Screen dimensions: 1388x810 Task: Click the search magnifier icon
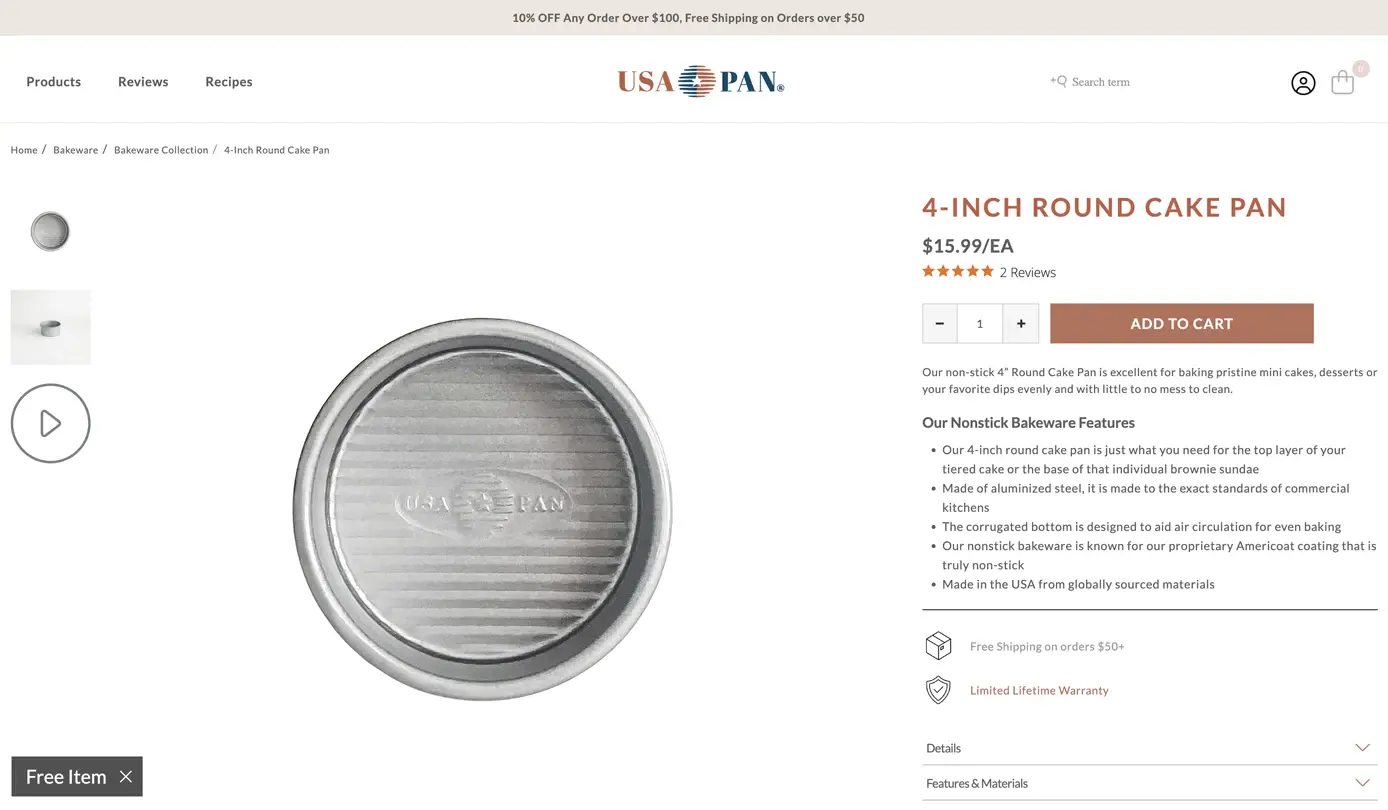tap(1059, 81)
